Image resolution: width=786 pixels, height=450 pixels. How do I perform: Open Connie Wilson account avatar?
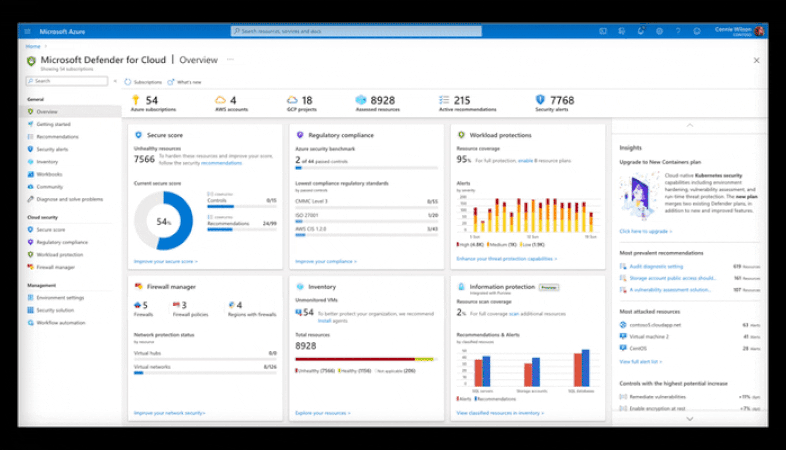pyautogui.click(x=759, y=31)
